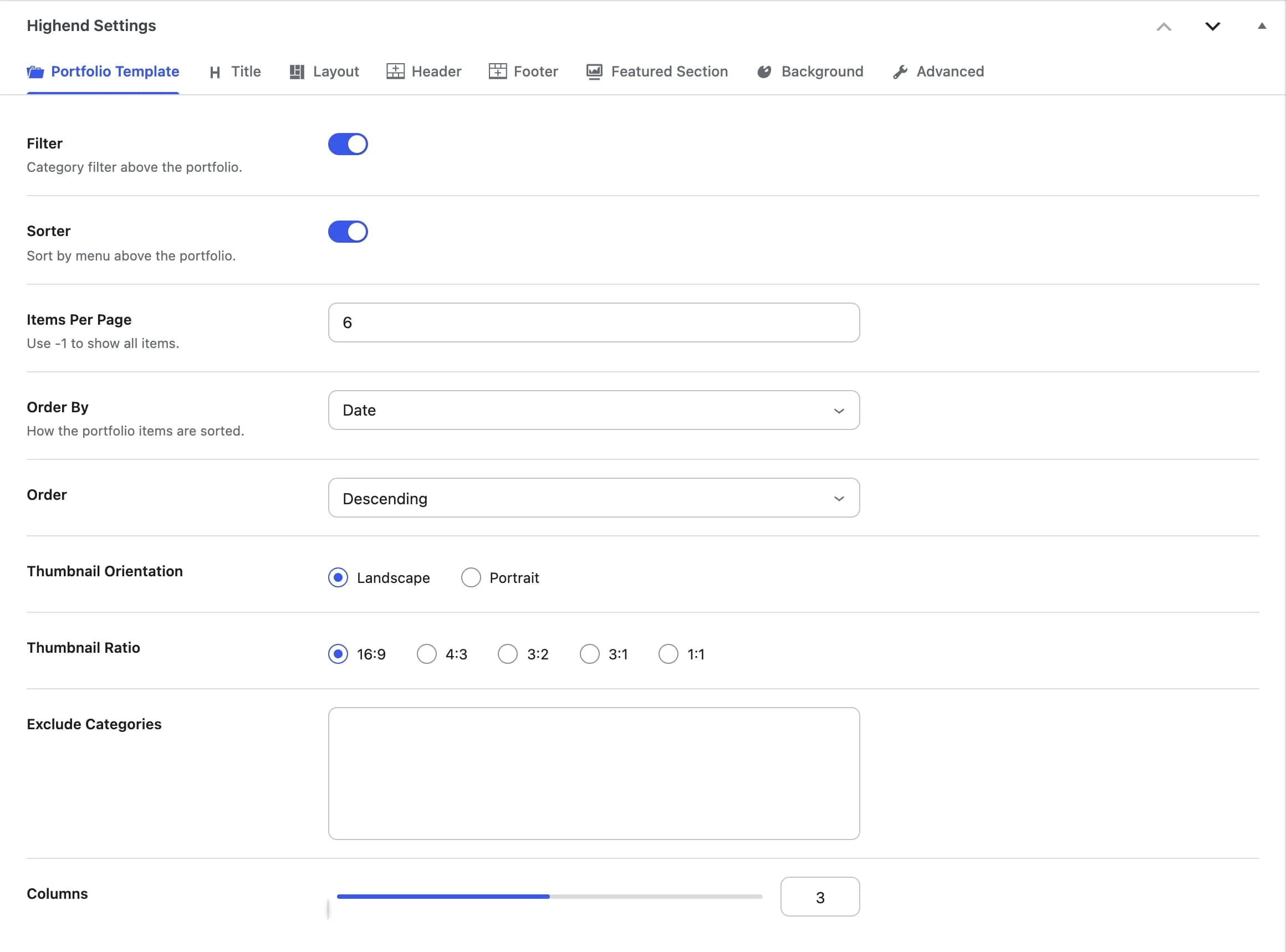Choose the 4:3 thumbnail ratio

(427, 654)
